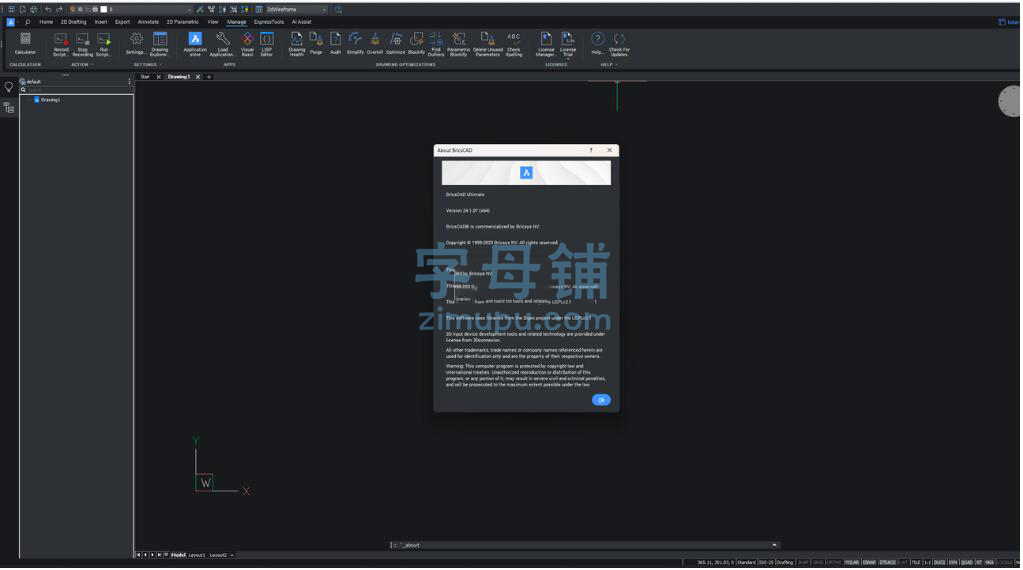Click the Find Outliers tool
The height and width of the screenshot is (570, 1023).
click(x=436, y=43)
